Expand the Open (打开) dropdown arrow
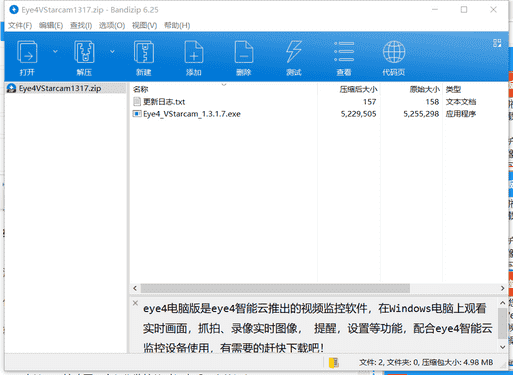This screenshot has height=375, width=513. tap(55, 51)
